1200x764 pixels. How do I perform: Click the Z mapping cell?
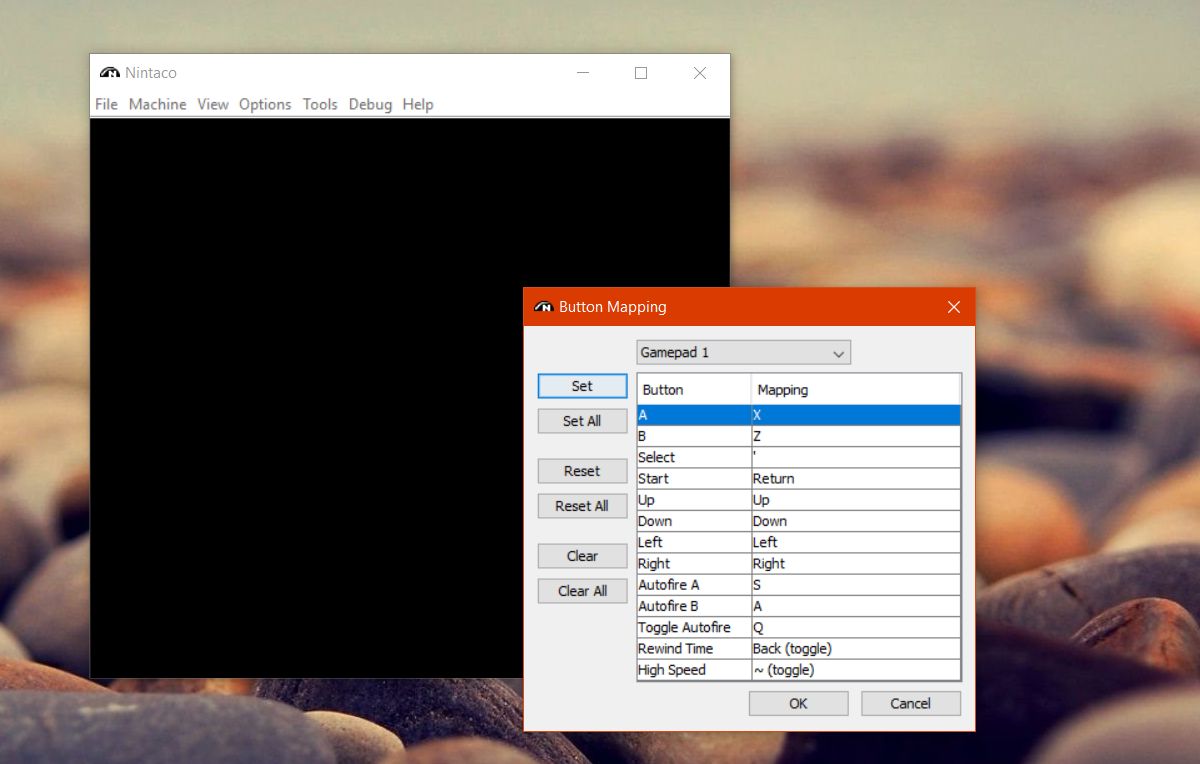pos(856,436)
